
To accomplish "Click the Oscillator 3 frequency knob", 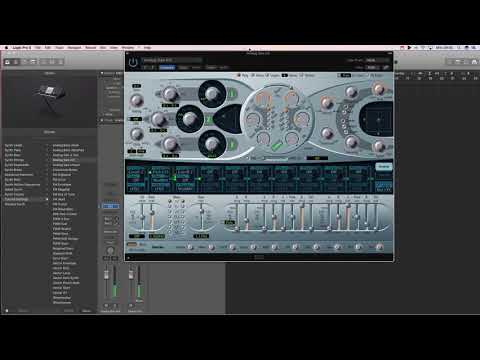I will tap(170, 144).
